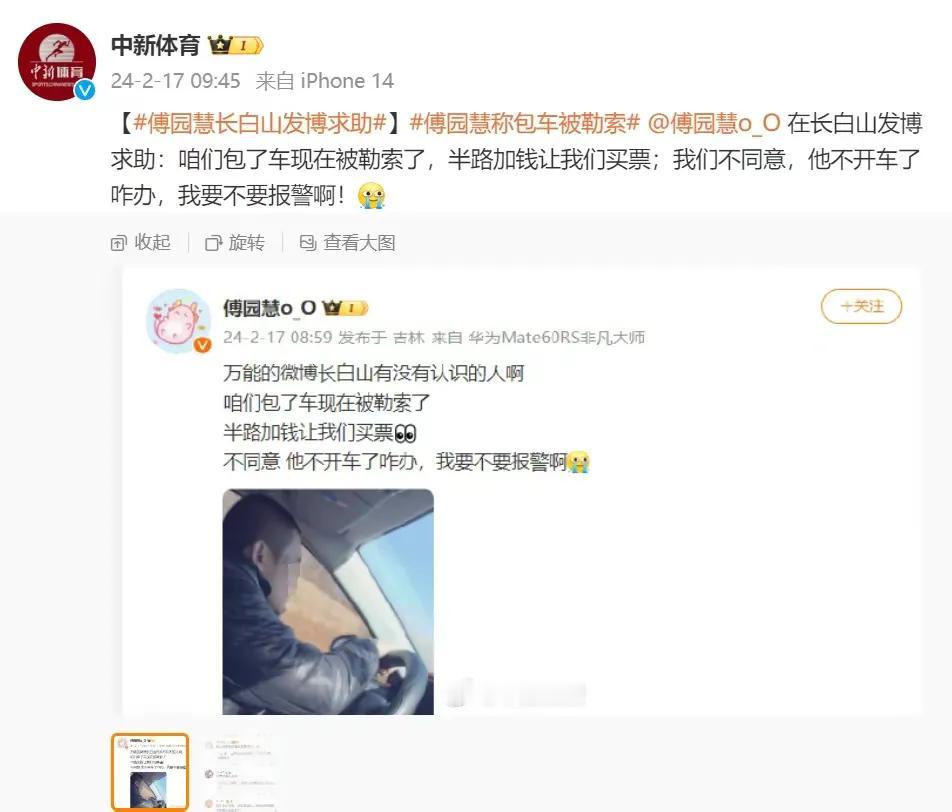Image resolution: width=952 pixels, height=812 pixels.
Task: Rotate the image with 旋转
Action: click(235, 242)
